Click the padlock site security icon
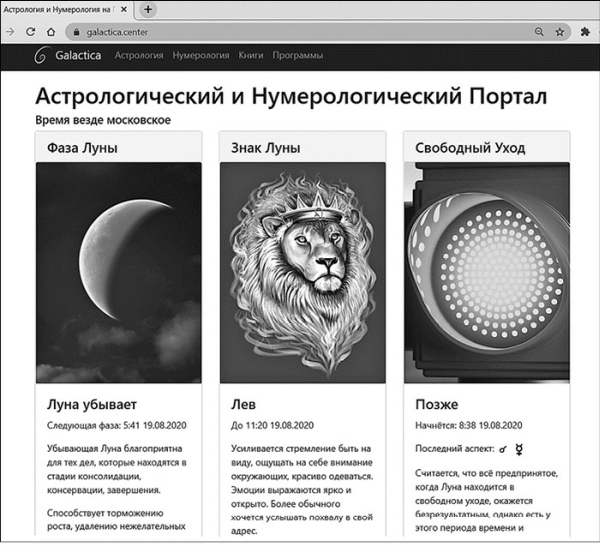The height and width of the screenshot is (545, 600). [74, 31]
